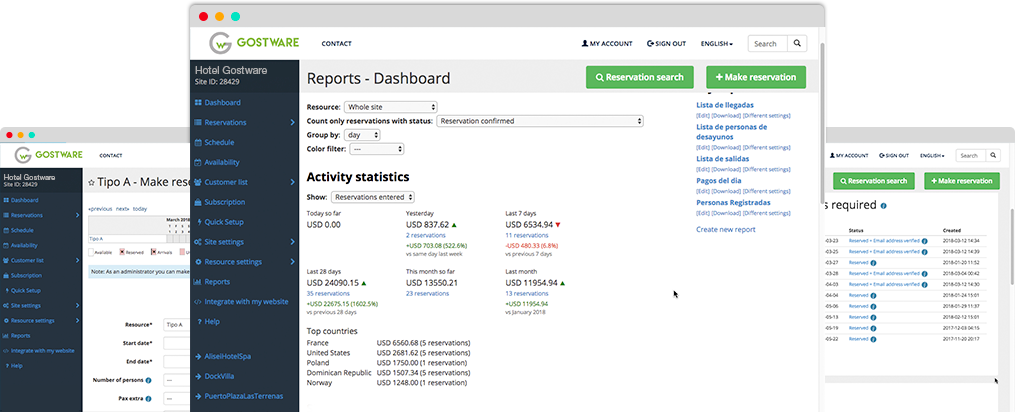
Task: Click 'Different settings' under Lista de personas de desayunos
Action: pyautogui.click(x=766, y=147)
